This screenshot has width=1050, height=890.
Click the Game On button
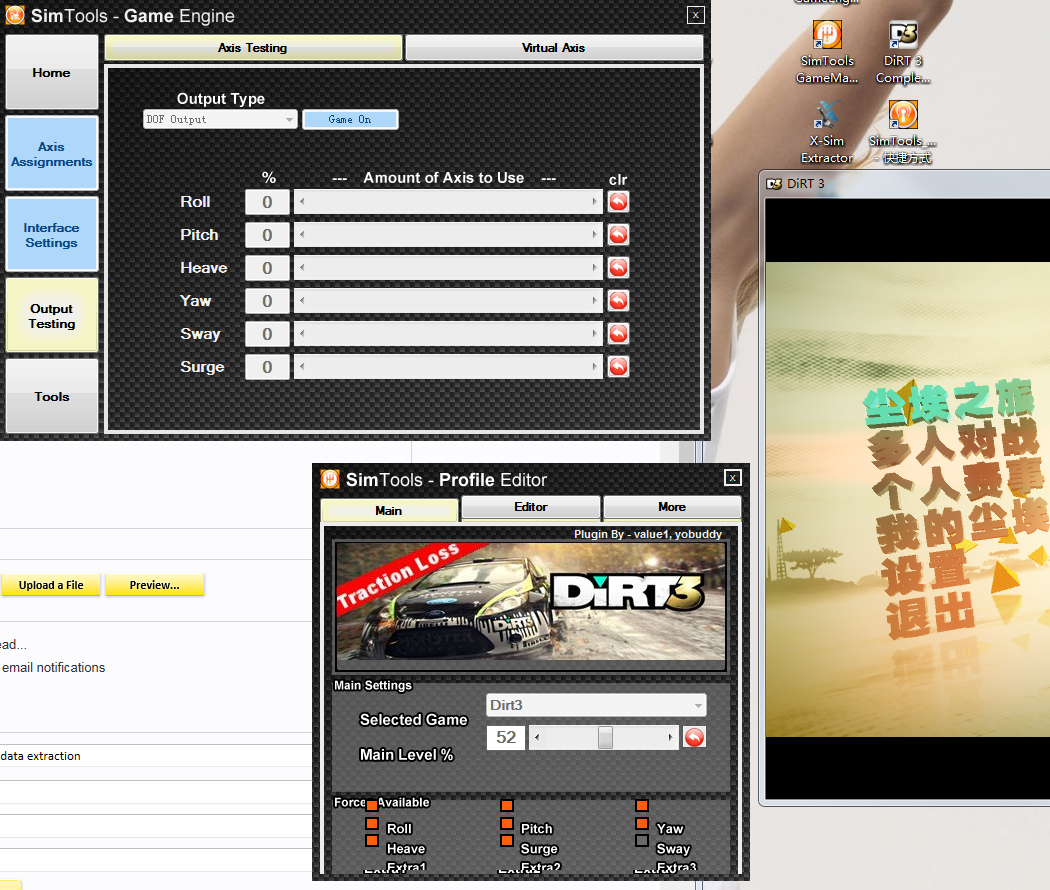(x=350, y=119)
